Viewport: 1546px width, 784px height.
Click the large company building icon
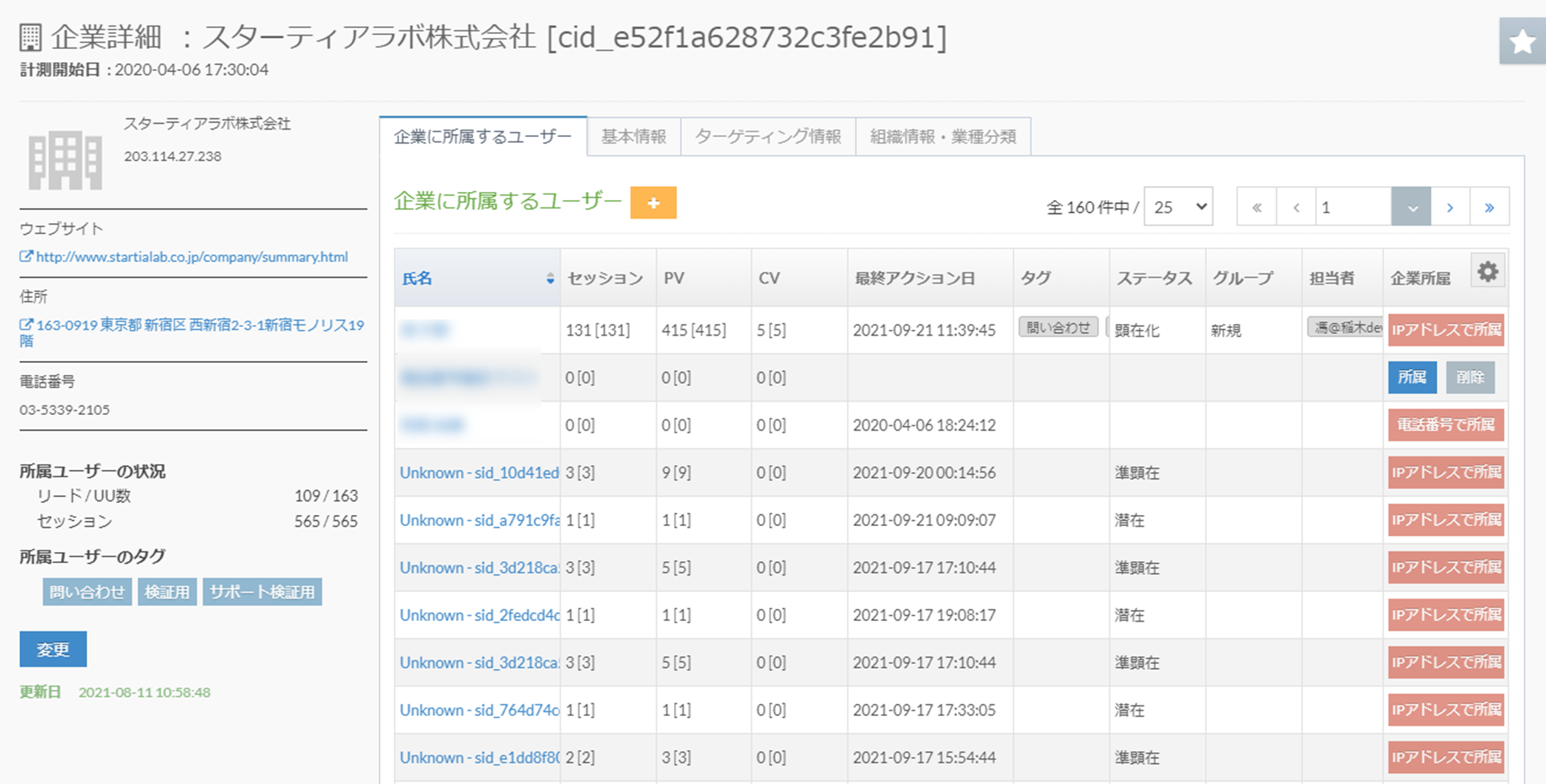(65, 160)
